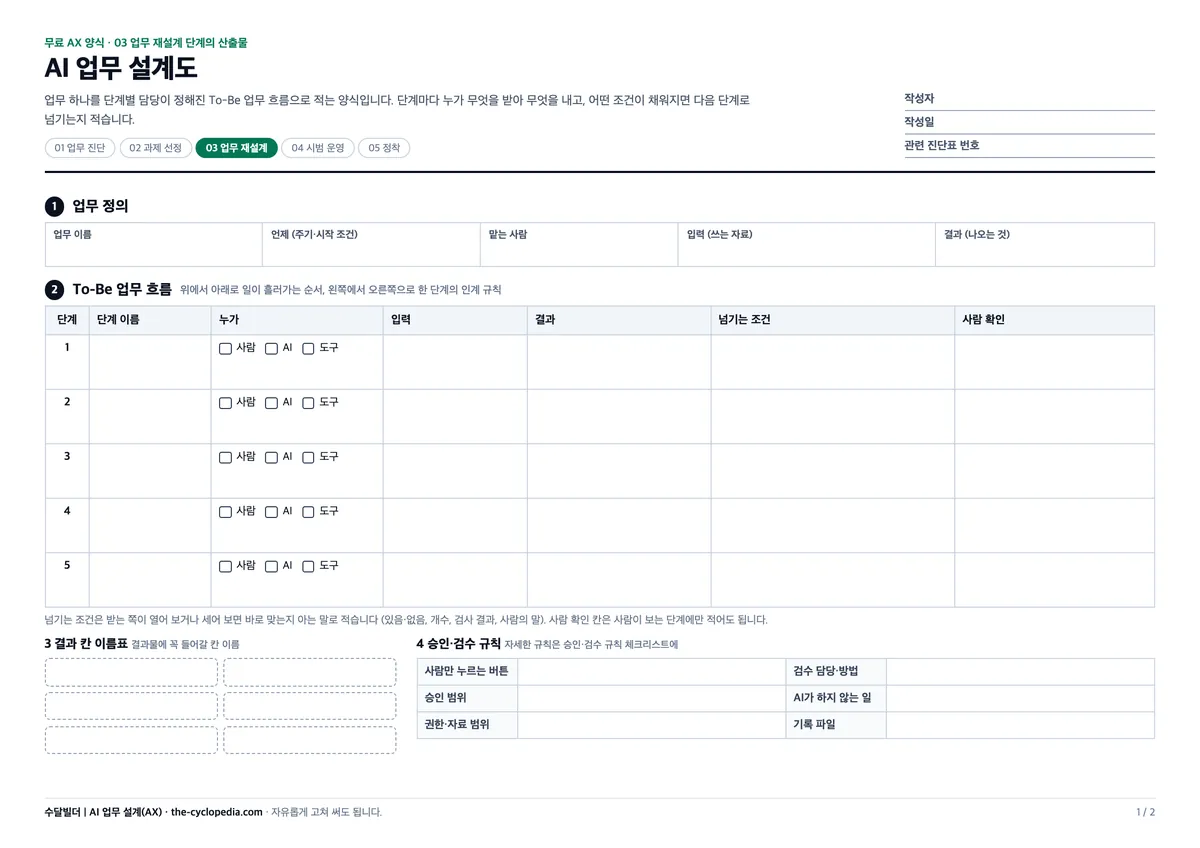Screen dimensions: 1200x848
Task: Check 도구 checkbox in step 3 row
Action: [308, 458]
